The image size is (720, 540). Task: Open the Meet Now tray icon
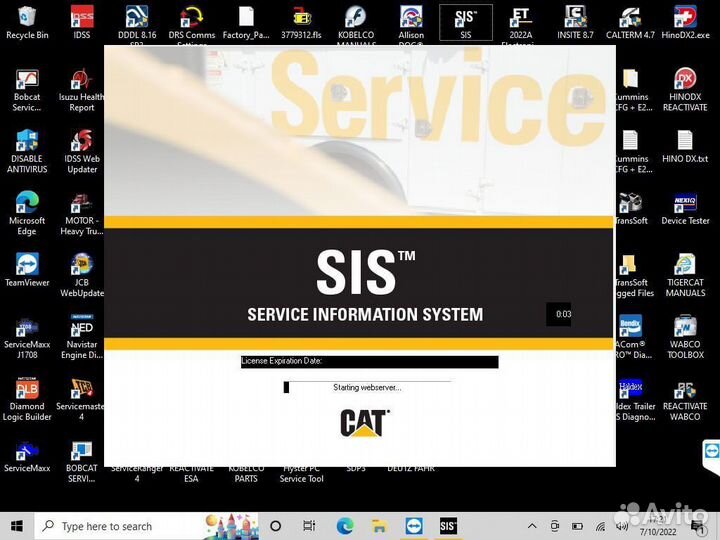click(555, 526)
